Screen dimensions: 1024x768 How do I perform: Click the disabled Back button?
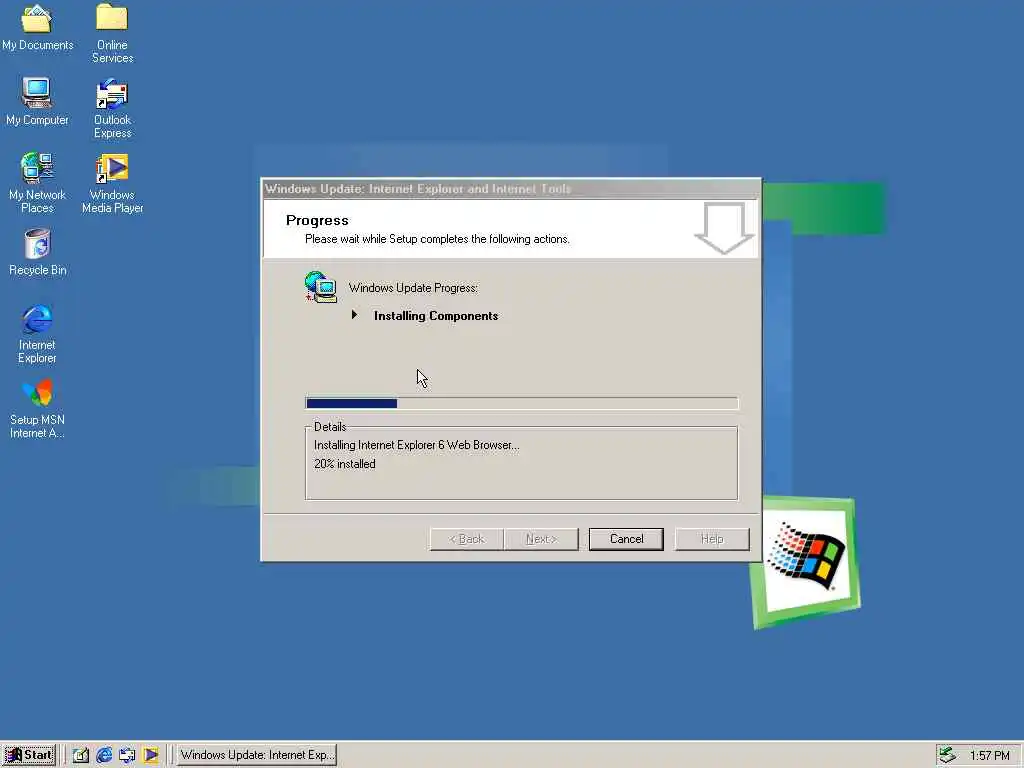[466, 539]
